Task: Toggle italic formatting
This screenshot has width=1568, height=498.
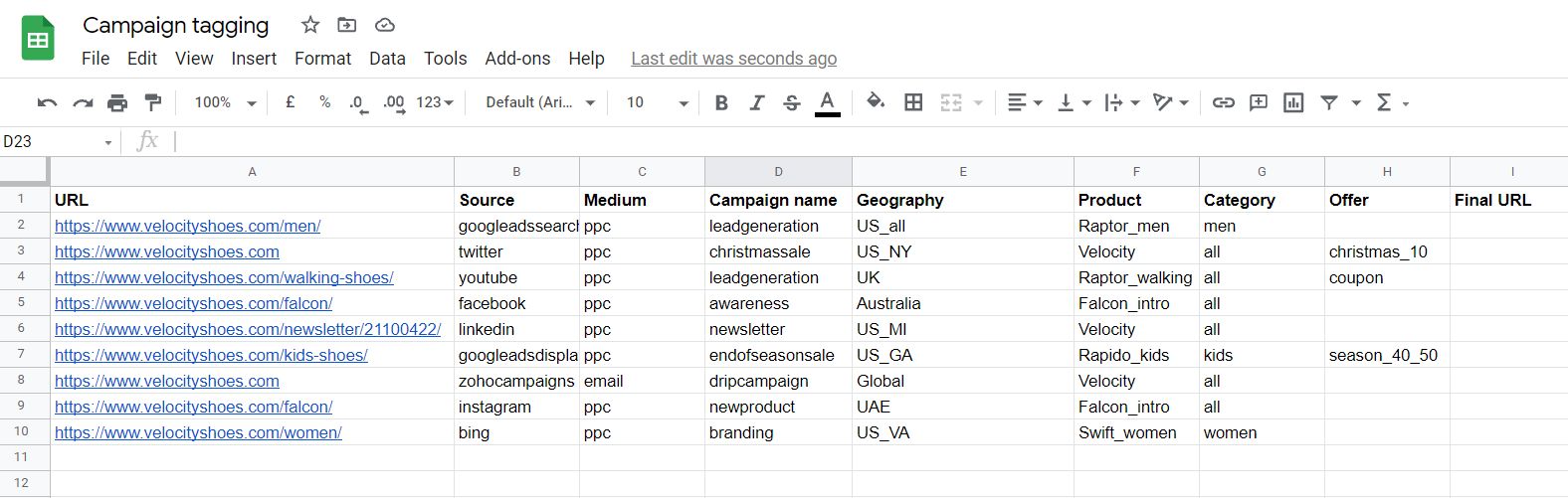Action: coord(757,102)
